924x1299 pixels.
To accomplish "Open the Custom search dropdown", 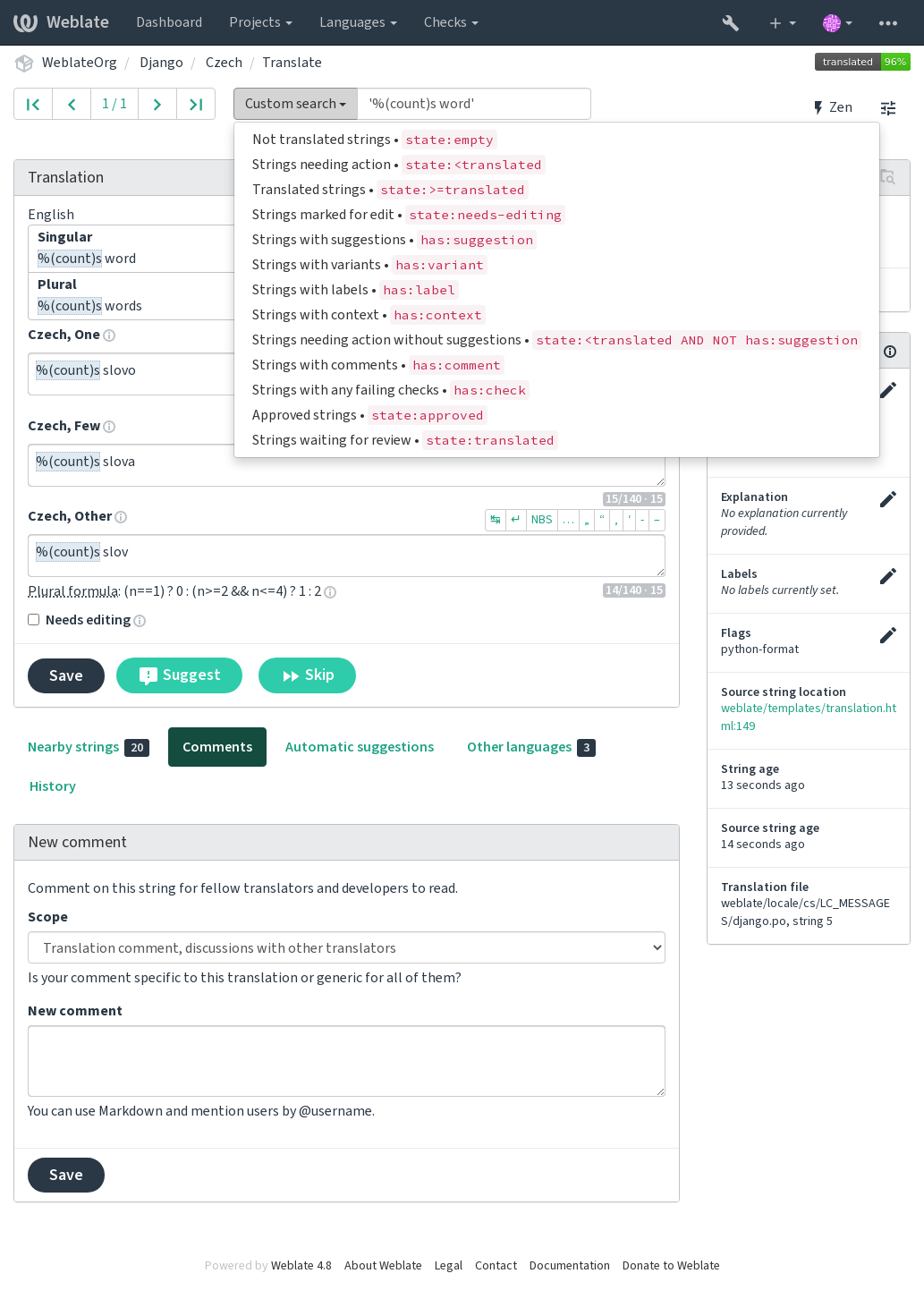I will 295,104.
